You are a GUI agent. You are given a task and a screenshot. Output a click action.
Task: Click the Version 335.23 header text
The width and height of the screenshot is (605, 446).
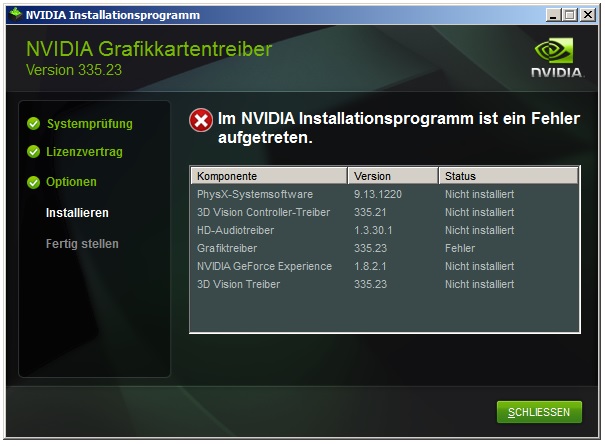pyautogui.click(x=74, y=70)
